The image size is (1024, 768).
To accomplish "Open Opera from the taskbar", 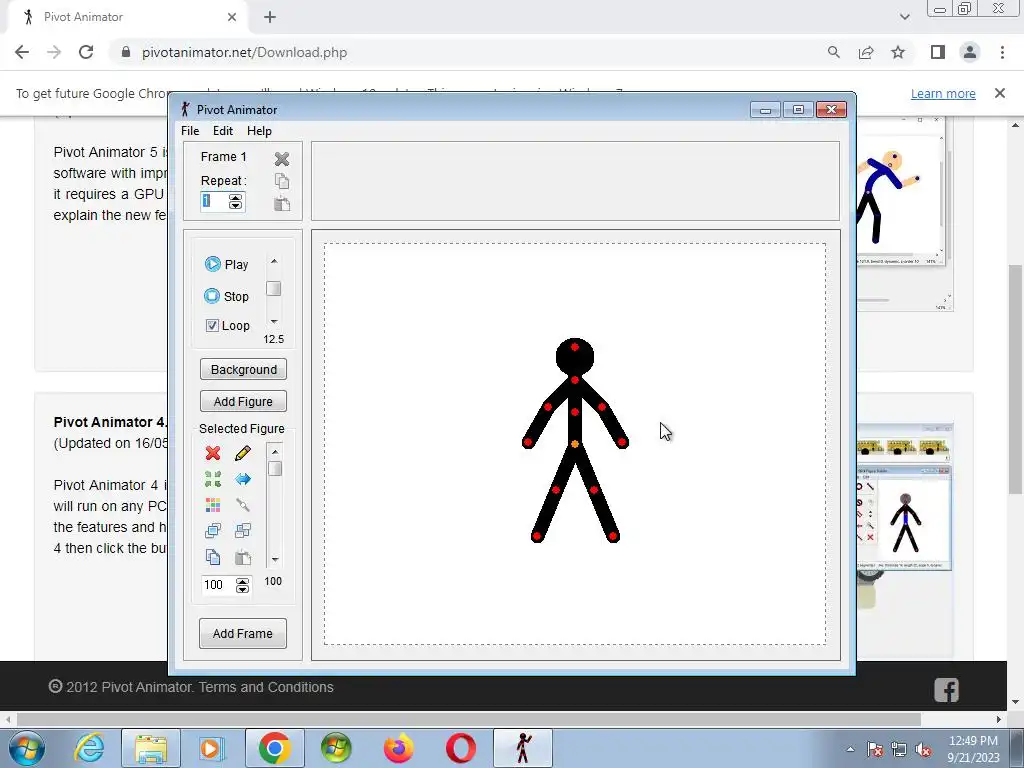I will coord(460,748).
